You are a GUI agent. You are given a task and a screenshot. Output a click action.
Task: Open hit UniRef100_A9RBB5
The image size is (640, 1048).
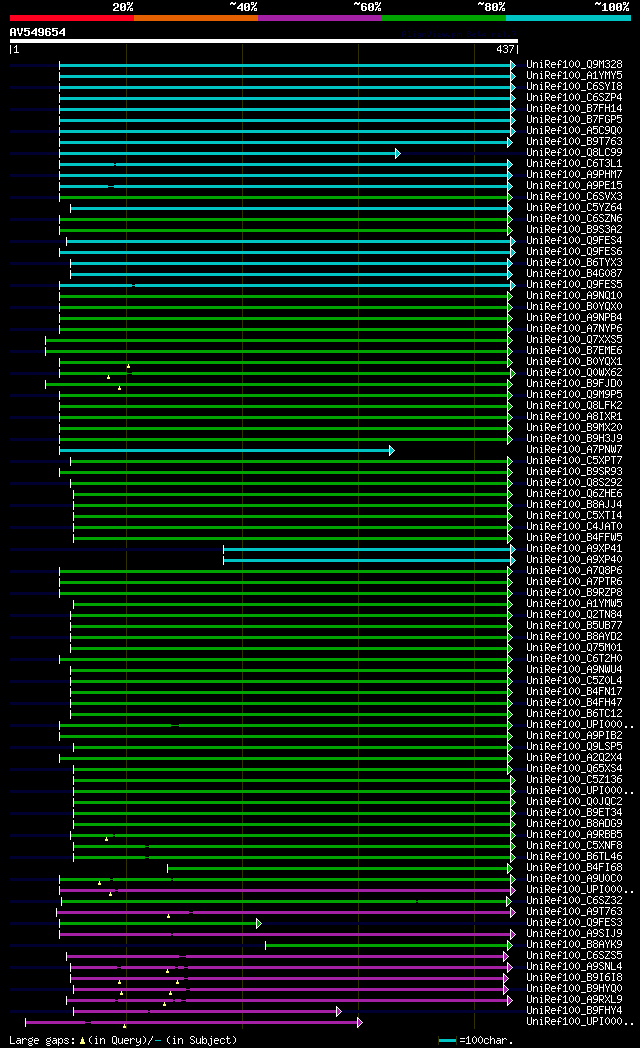[x=574, y=835]
